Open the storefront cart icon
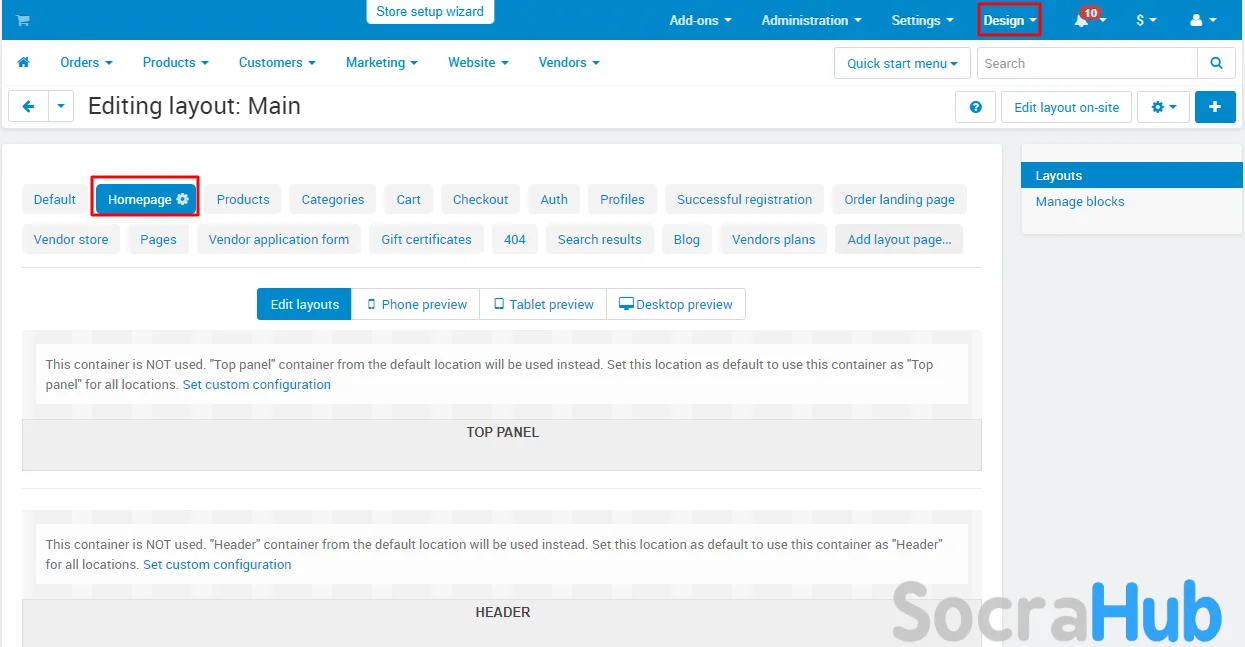 23,20
